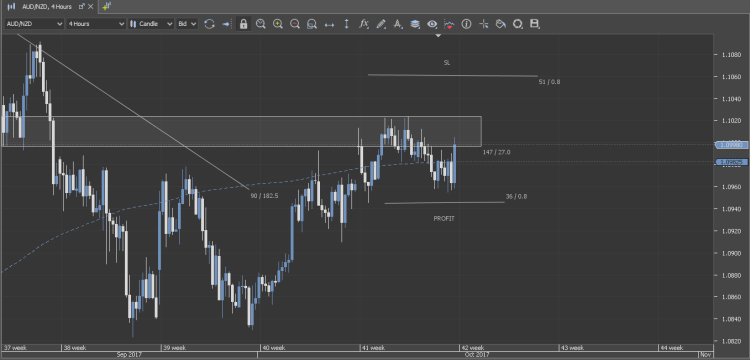Click the refresh chart data icon
Viewport: 750px width, 360px height.
pos(209,24)
